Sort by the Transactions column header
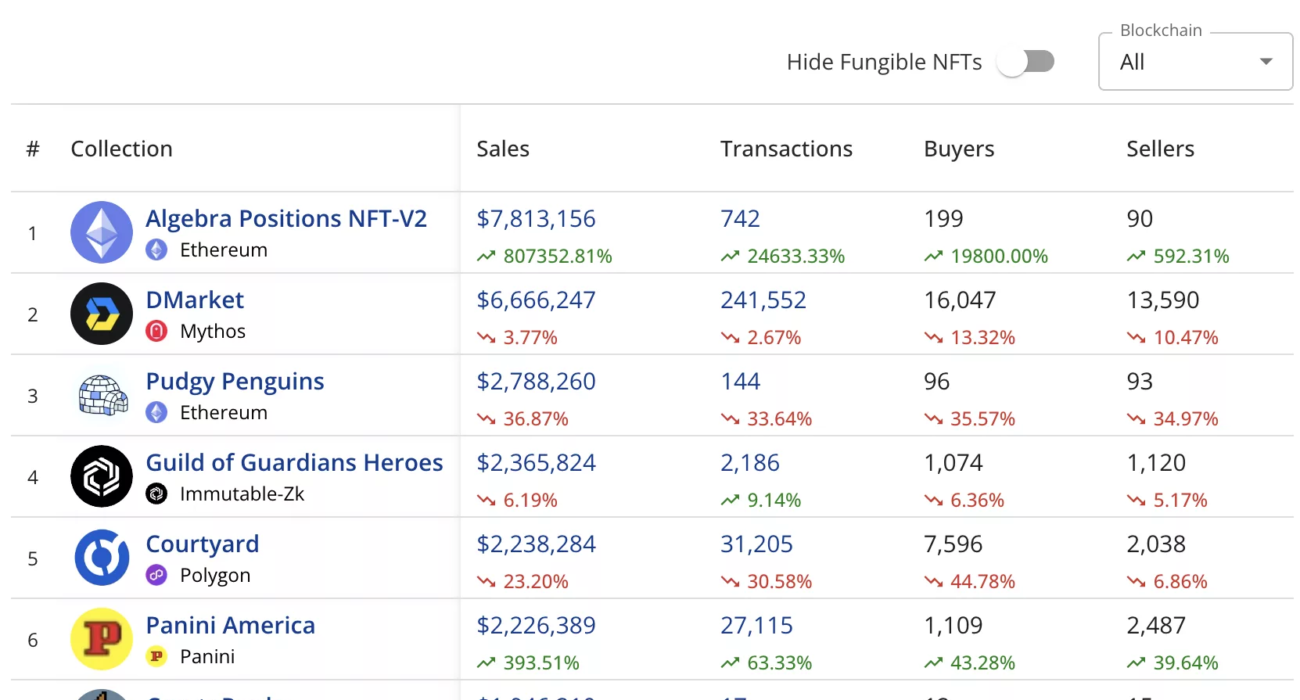The image size is (1300, 700). click(x=786, y=149)
